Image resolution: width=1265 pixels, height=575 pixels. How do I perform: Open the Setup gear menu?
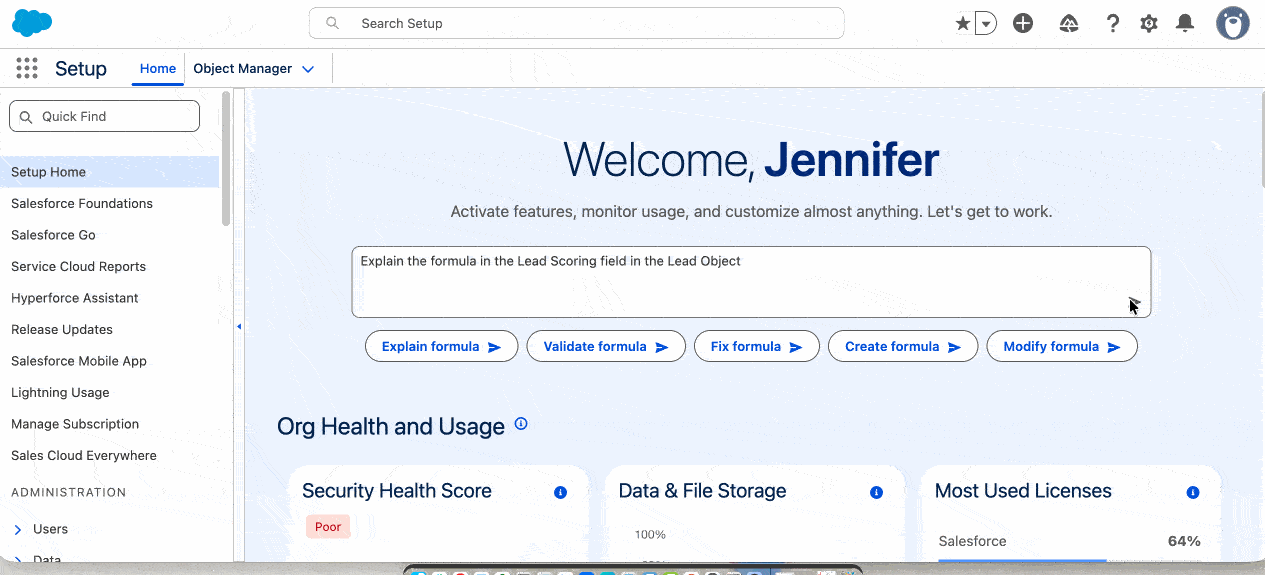coord(1149,23)
